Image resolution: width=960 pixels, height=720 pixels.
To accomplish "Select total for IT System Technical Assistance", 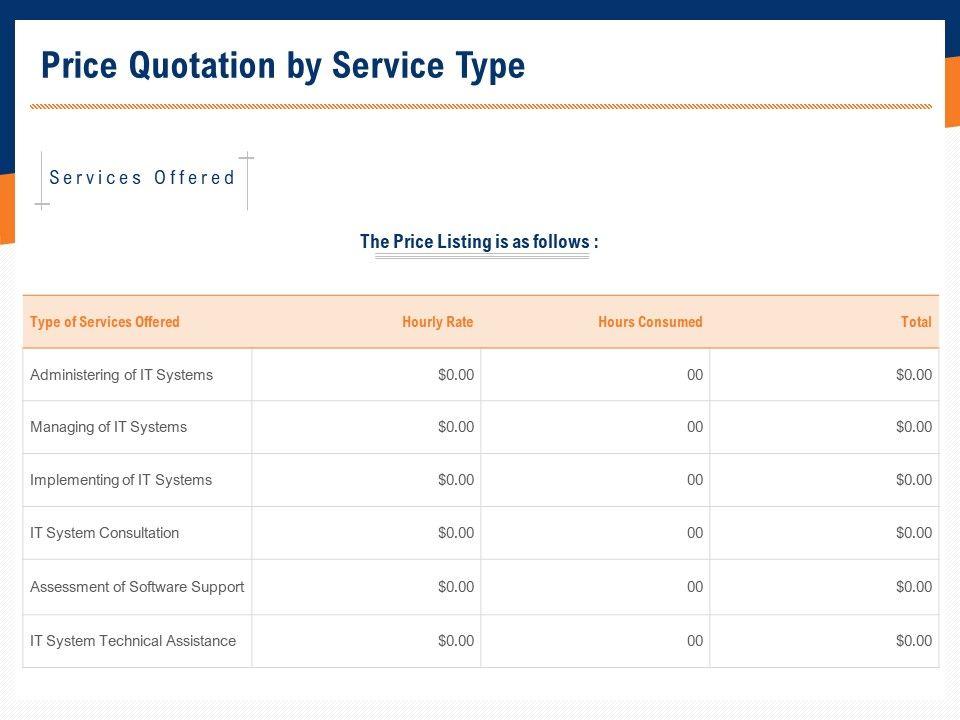I will click(x=914, y=641).
